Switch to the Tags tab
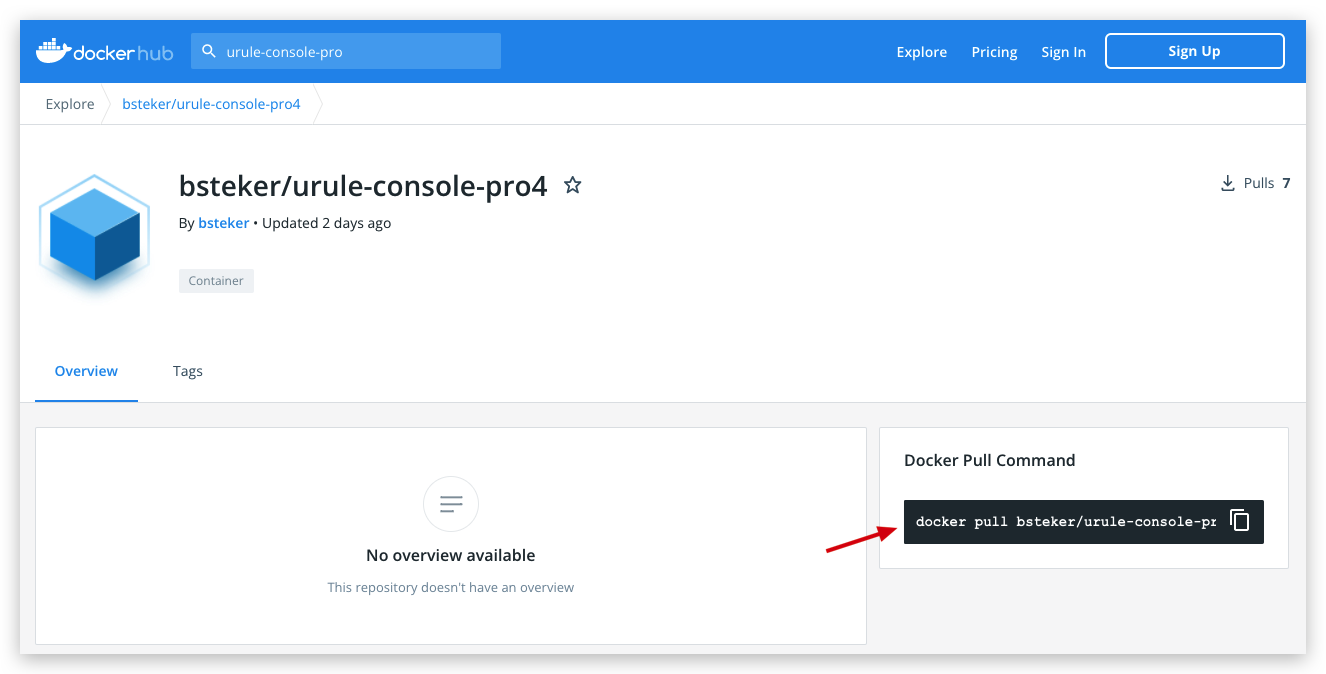 (x=187, y=371)
